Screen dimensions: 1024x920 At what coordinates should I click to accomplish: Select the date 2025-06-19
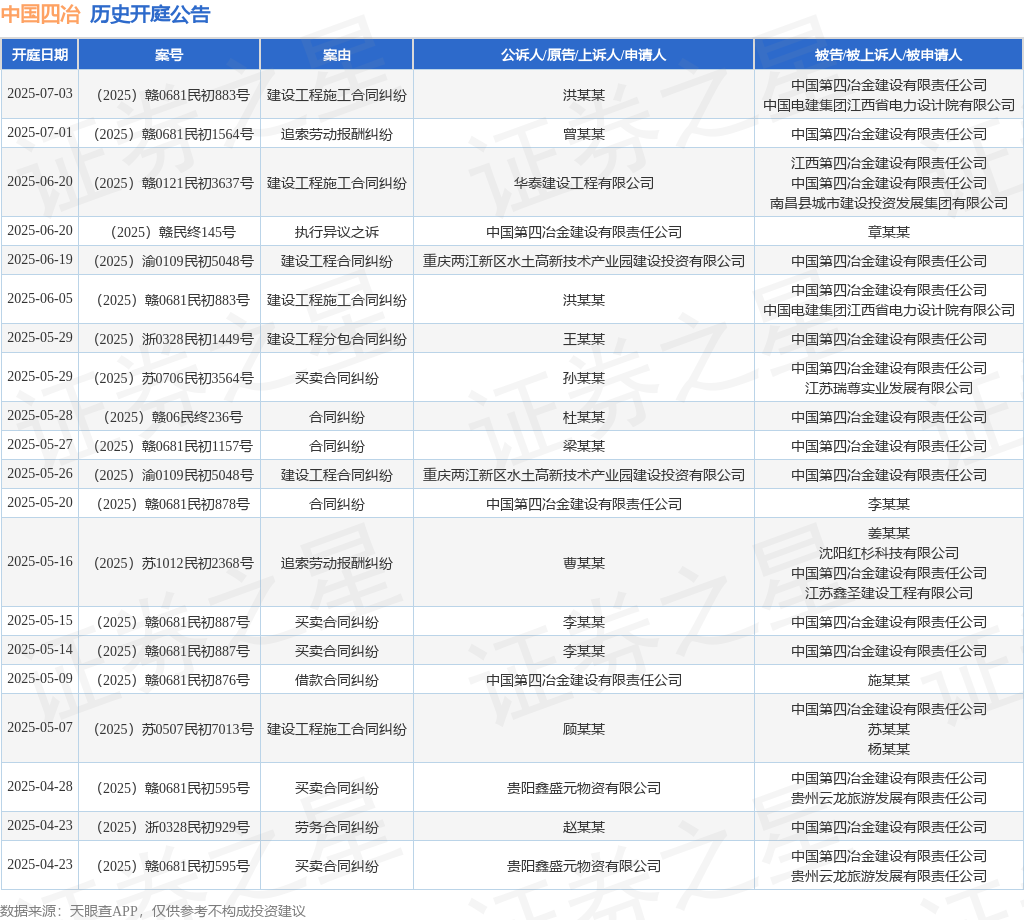click(40, 259)
